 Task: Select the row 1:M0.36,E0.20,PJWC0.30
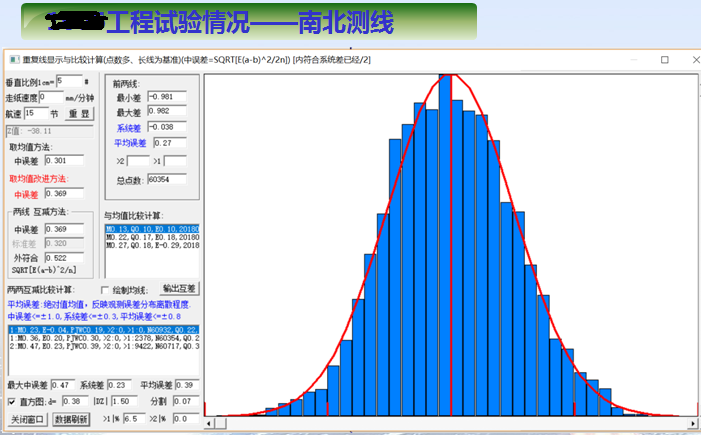(104, 338)
